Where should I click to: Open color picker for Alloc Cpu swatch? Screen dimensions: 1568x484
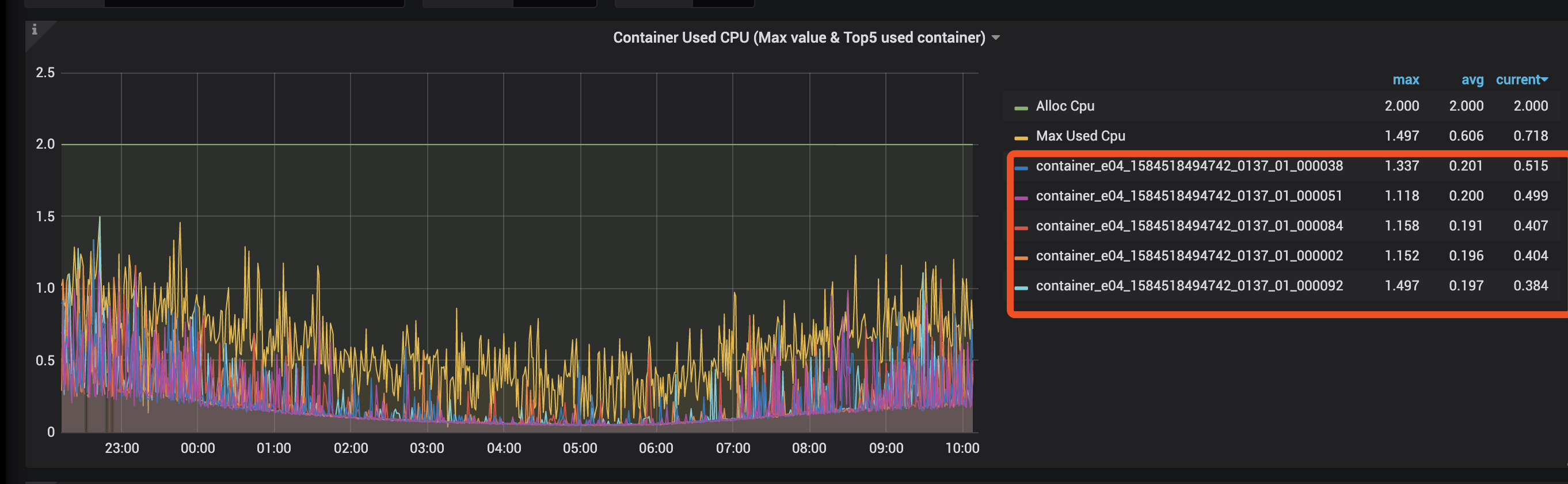point(1021,108)
